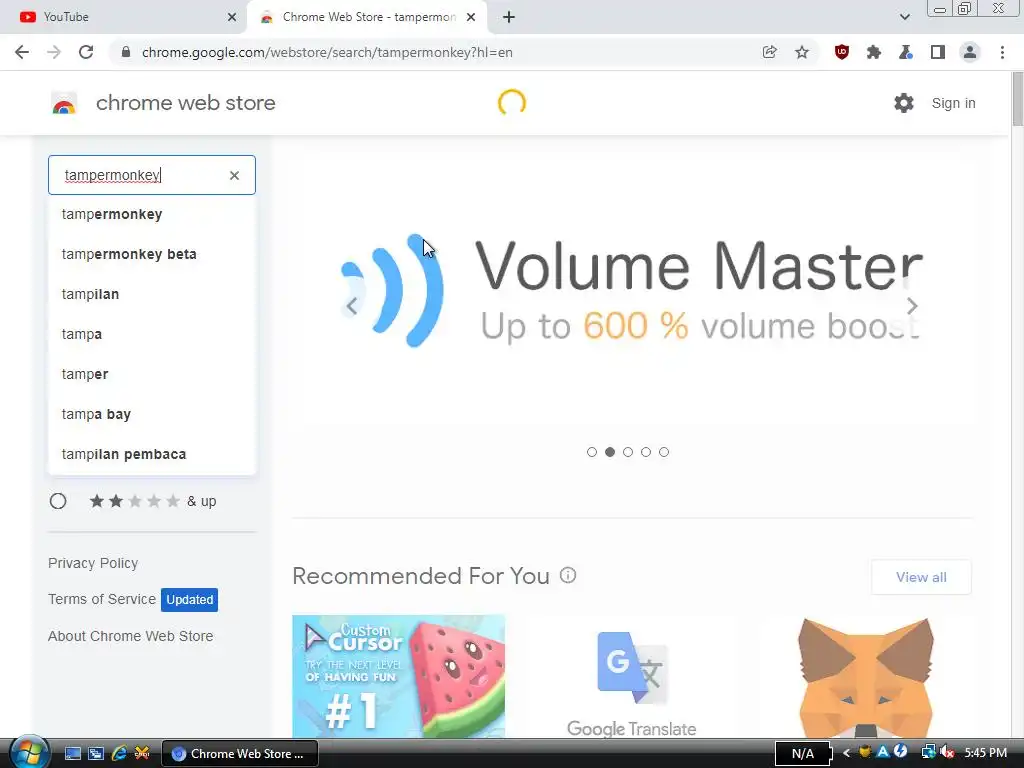The height and width of the screenshot is (768, 1024).
Task: Bookmark this page with the star
Action: tap(802, 52)
